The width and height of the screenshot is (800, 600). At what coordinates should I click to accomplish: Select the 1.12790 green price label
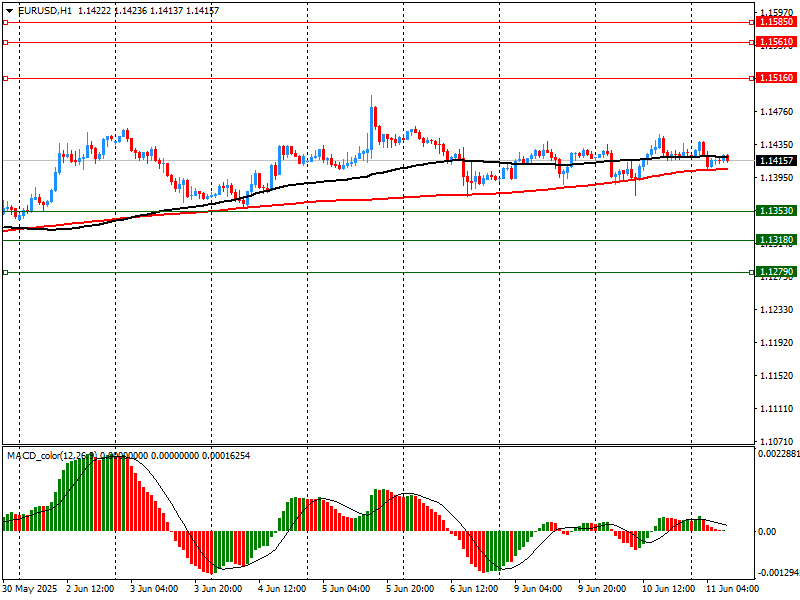[776, 272]
